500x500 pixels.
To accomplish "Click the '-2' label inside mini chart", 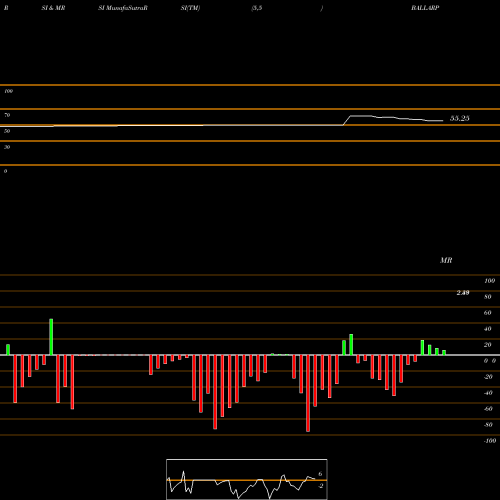I will (320, 486).
